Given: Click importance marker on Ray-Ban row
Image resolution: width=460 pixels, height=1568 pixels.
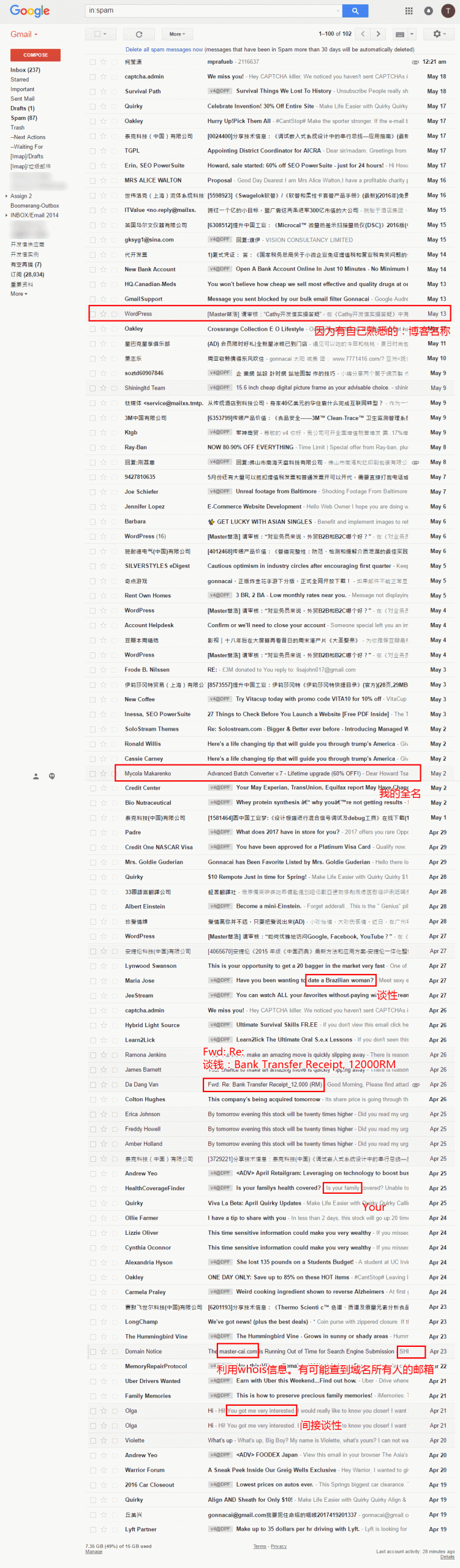Looking at the screenshot, I should pyautogui.click(x=114, y=448).
